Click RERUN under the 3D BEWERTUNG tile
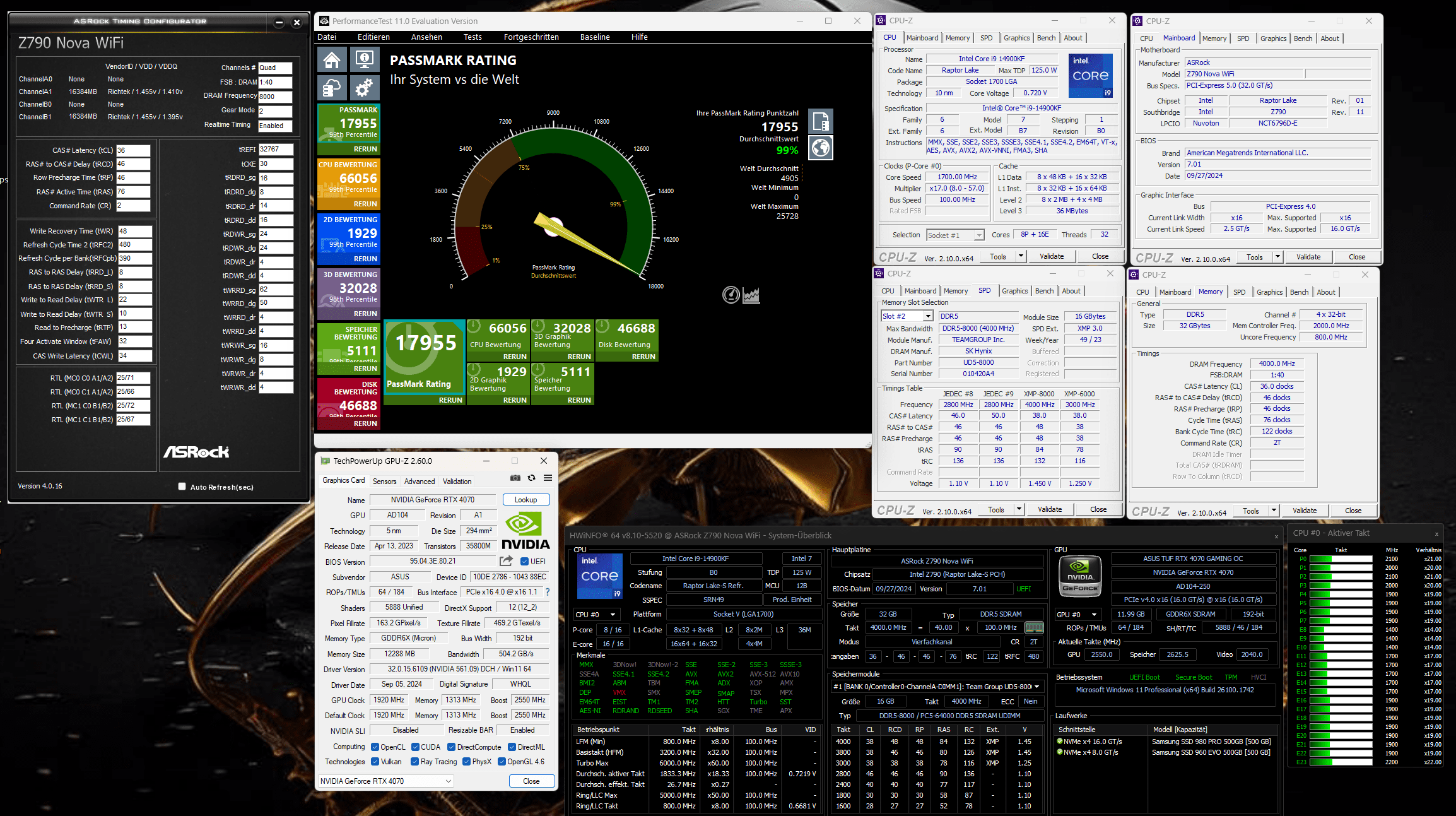The image size is (1456, 816). (x=365, y=314)
